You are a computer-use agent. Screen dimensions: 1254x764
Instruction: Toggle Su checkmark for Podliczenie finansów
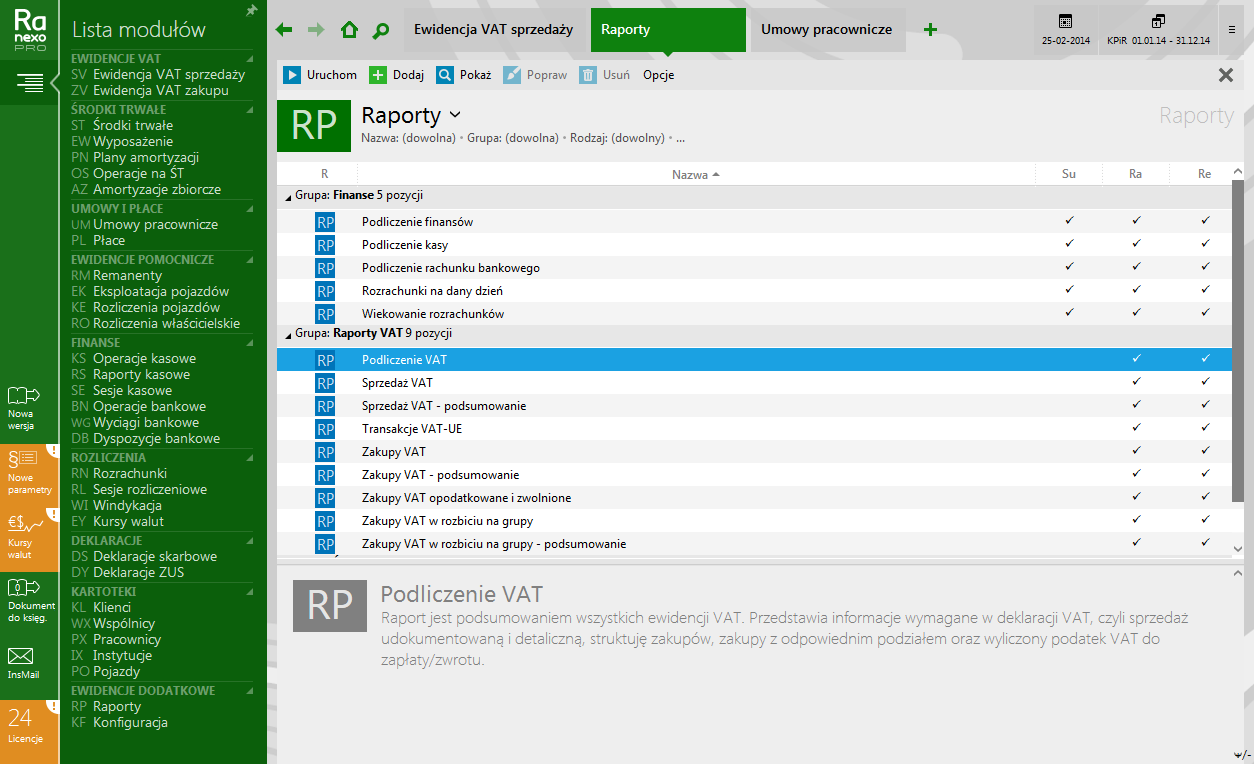(1069, 220)
